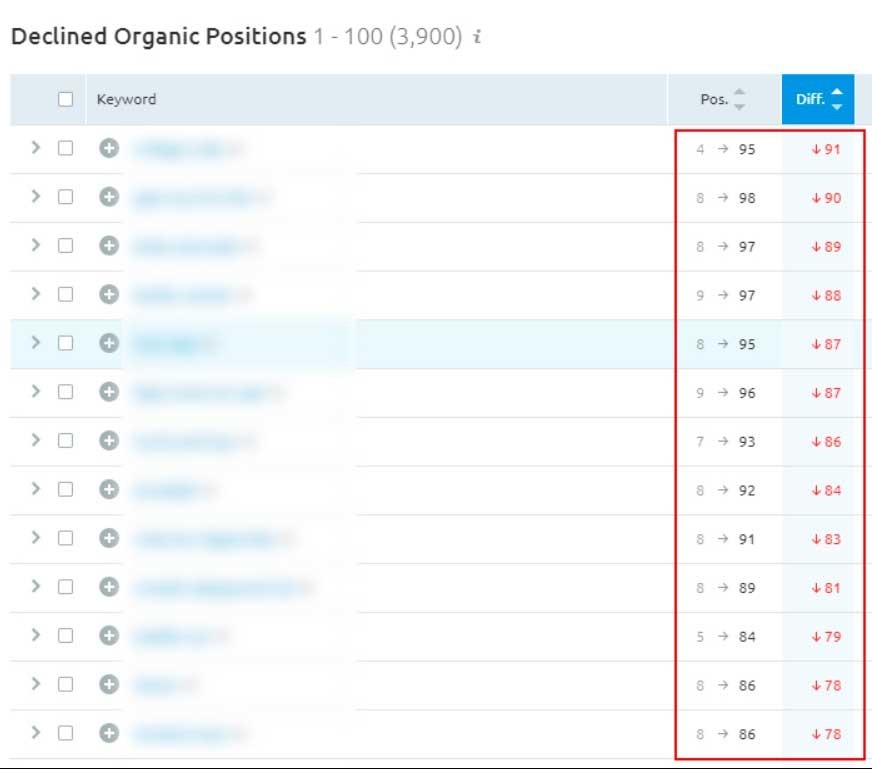Screen dimensions: 872x769
Task: Select the checkbox in the 8 → 97 row
Action: point(66,246)
